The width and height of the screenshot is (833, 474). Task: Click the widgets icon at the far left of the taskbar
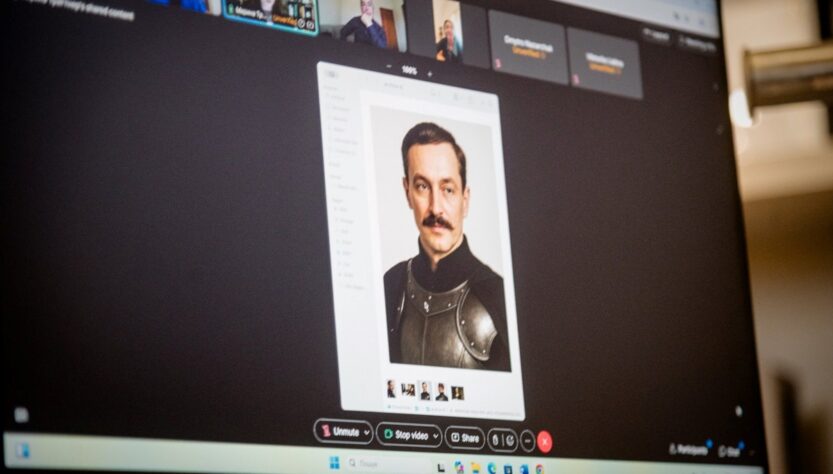pyautogui.click(x=23, y=451)
